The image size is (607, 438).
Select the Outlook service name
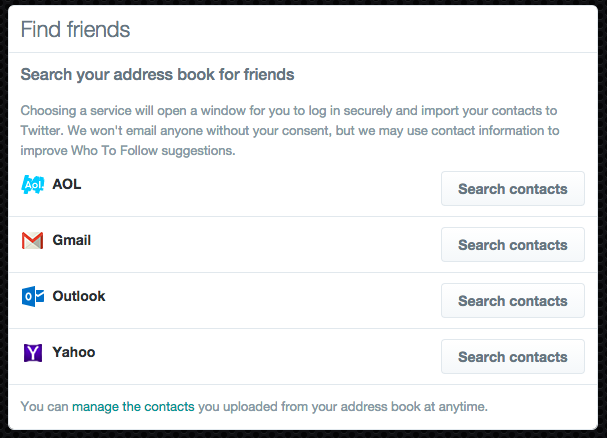[79, 297]
